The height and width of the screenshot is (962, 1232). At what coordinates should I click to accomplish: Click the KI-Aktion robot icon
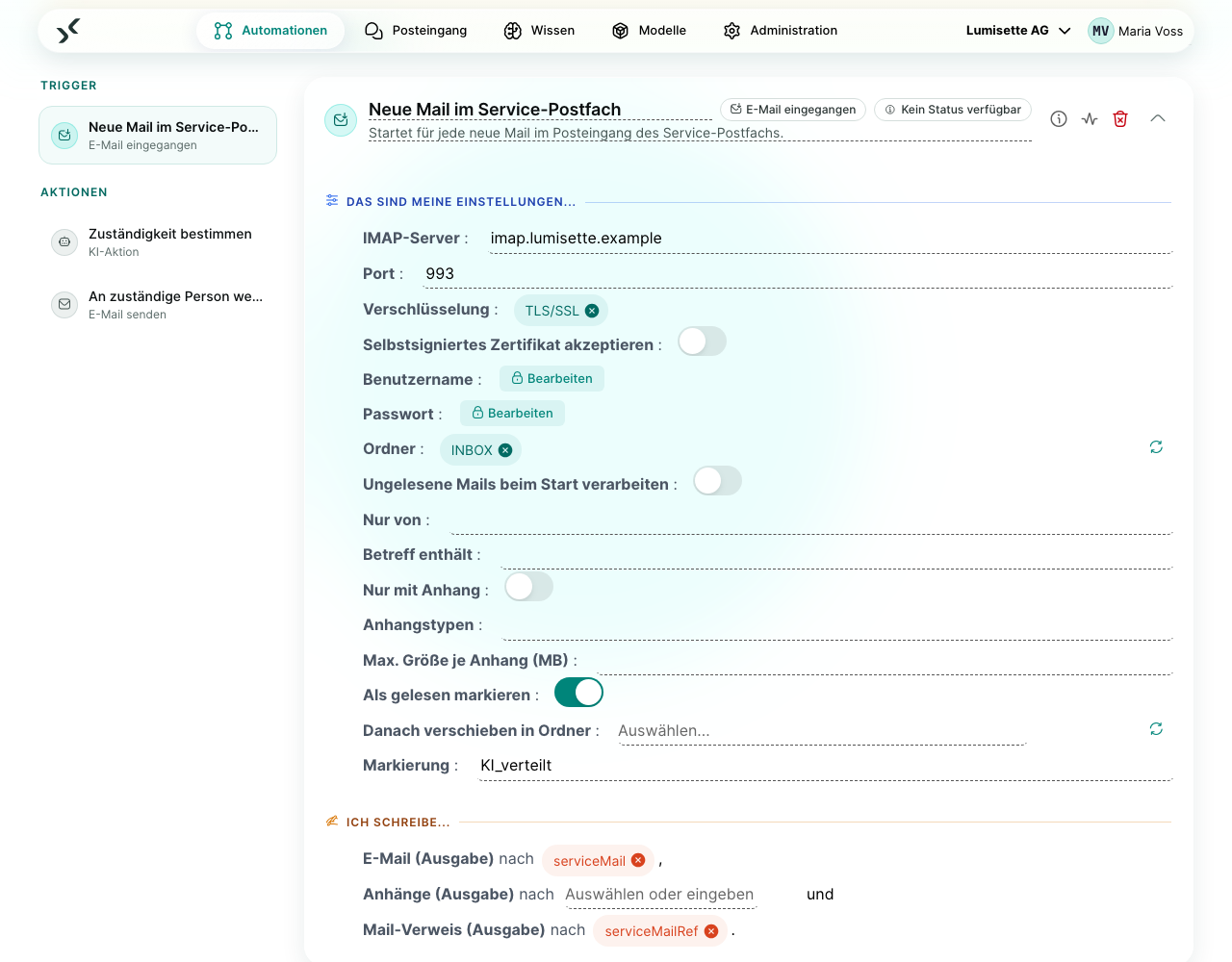click(64, 242)
